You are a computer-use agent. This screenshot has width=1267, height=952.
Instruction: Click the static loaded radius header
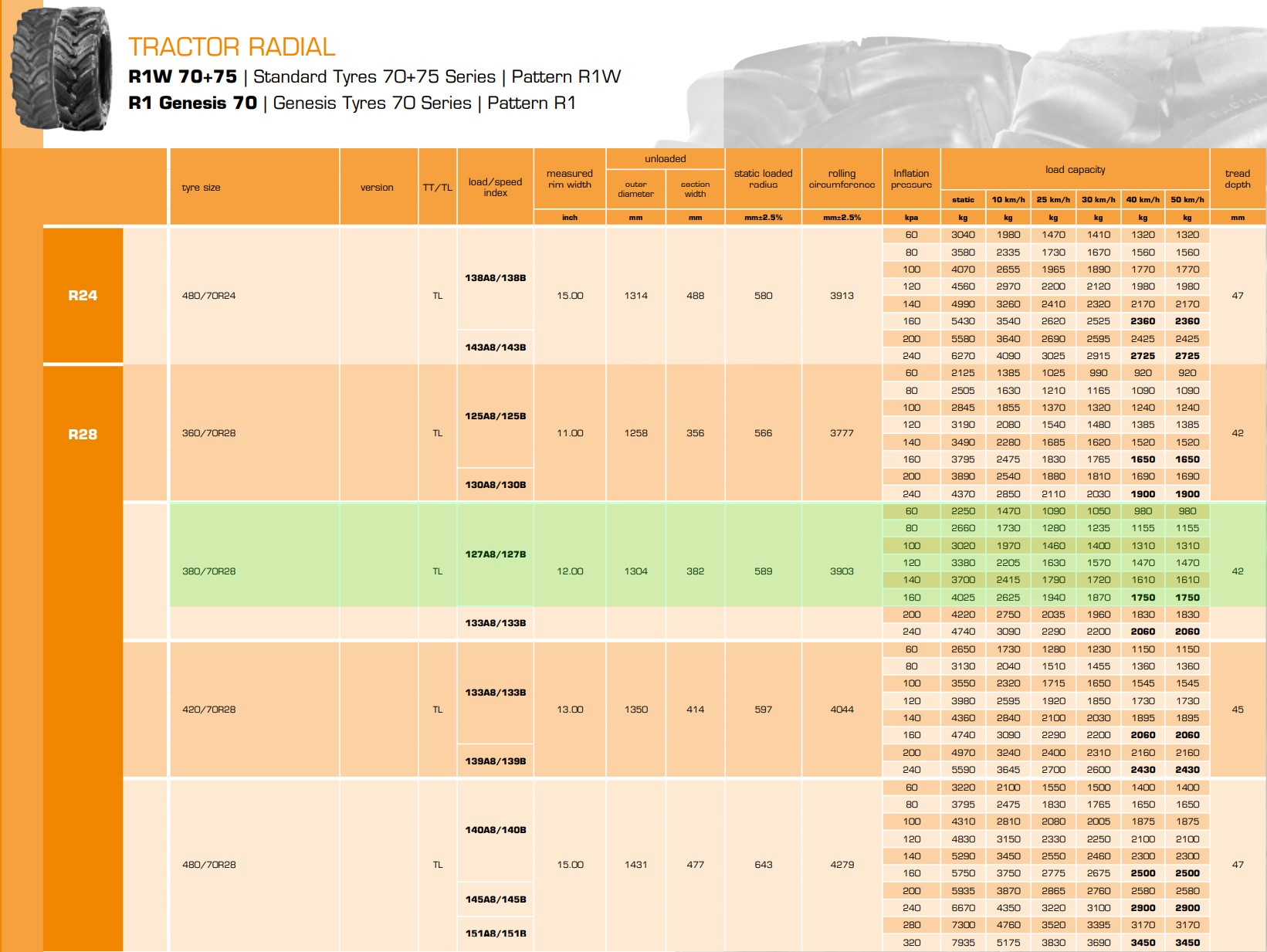click(763, 179)
